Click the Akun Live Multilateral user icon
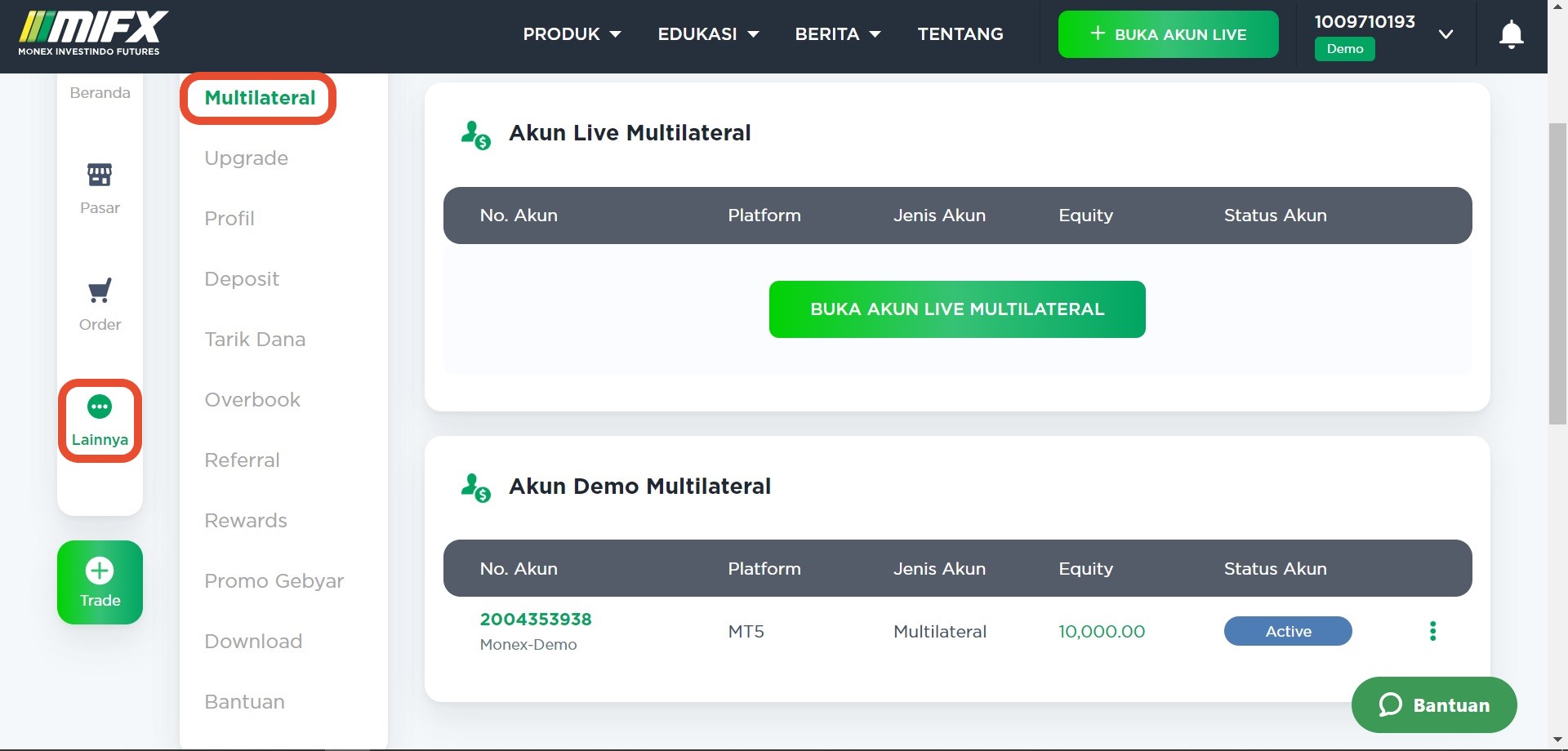The image size is (1568, 751). pos(476,135)
